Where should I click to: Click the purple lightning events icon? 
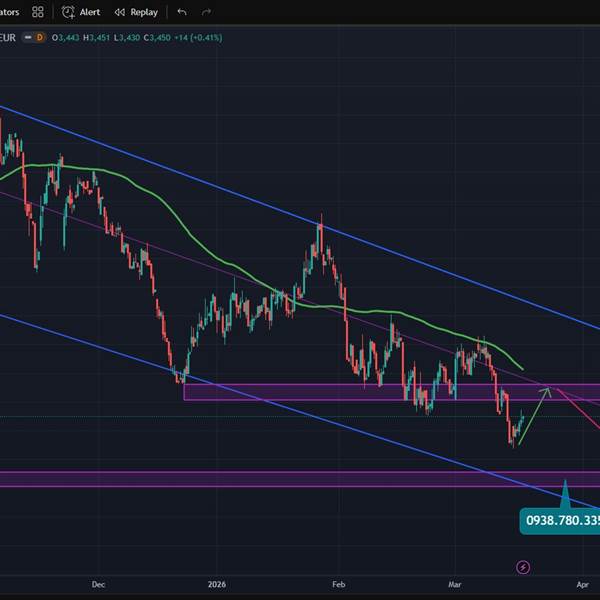(523, 567)
